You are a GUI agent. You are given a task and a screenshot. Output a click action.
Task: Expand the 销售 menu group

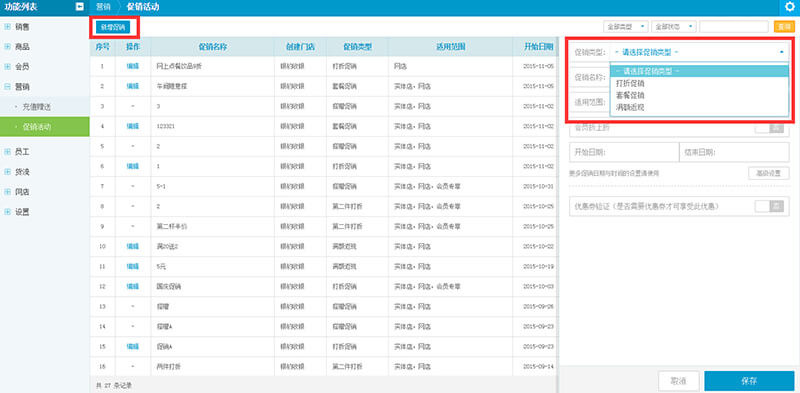[x=7, y=27]
